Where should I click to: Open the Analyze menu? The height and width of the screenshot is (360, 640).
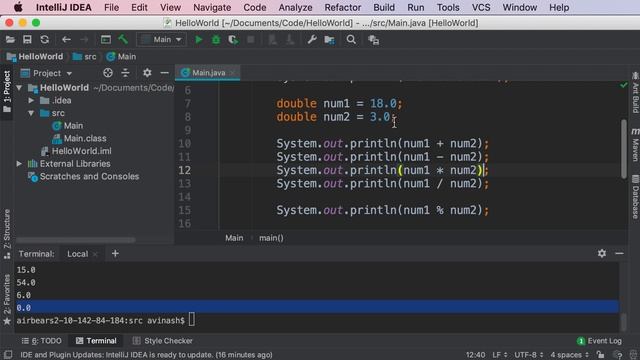coord(295,7)
